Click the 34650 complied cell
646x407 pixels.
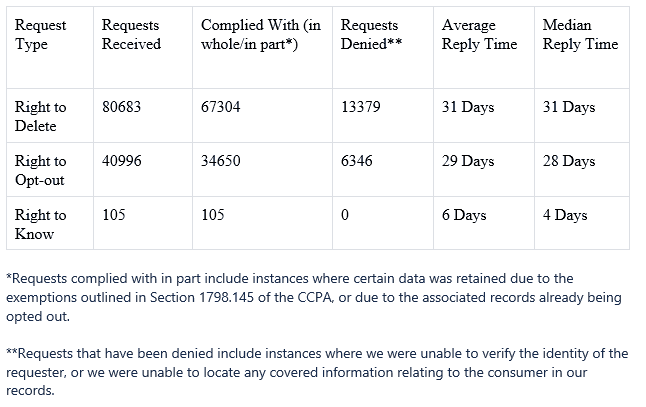tap(220, 161)
